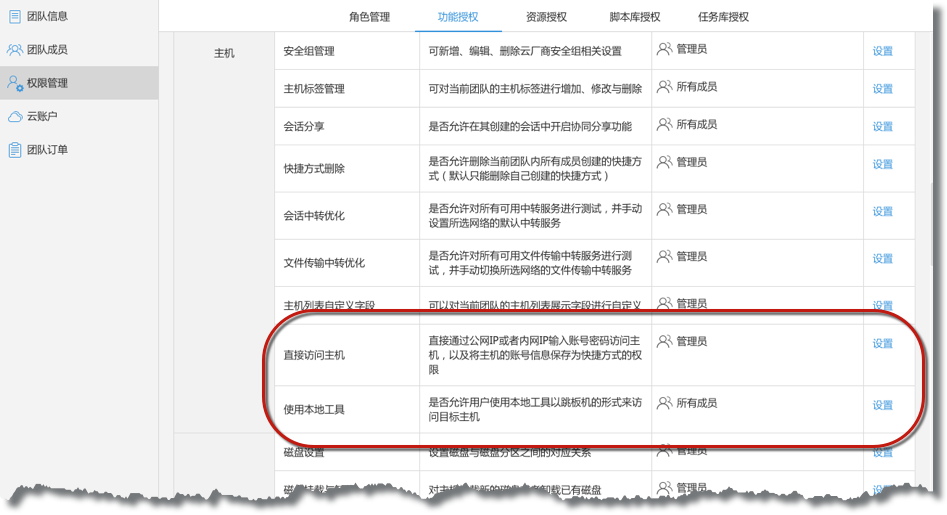The height and width of the screenshot is (515, 947).
Task: Open the 资源授权 tab
Action: [546, 17]
